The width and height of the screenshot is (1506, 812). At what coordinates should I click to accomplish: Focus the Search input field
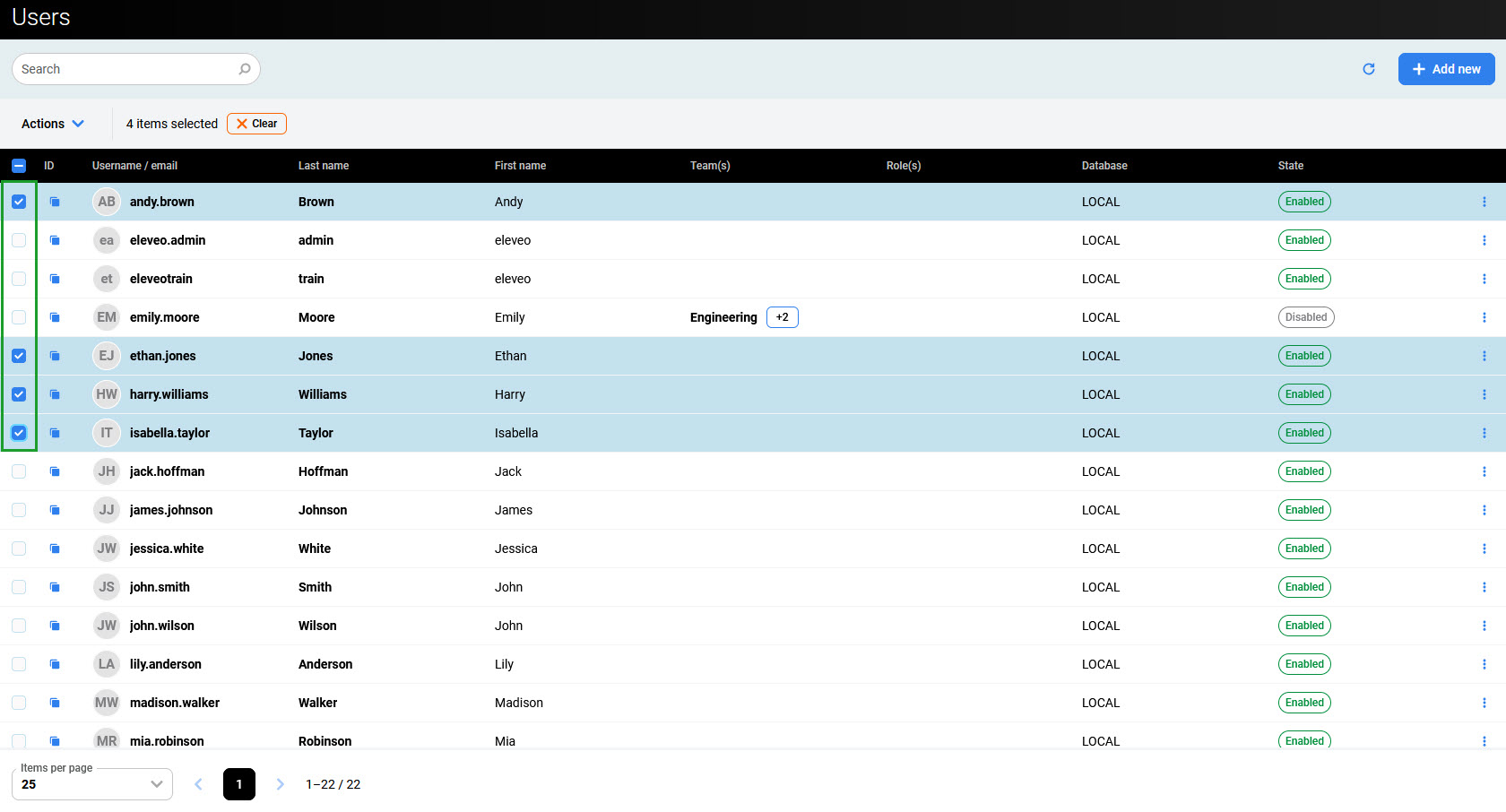coord(125,69)
